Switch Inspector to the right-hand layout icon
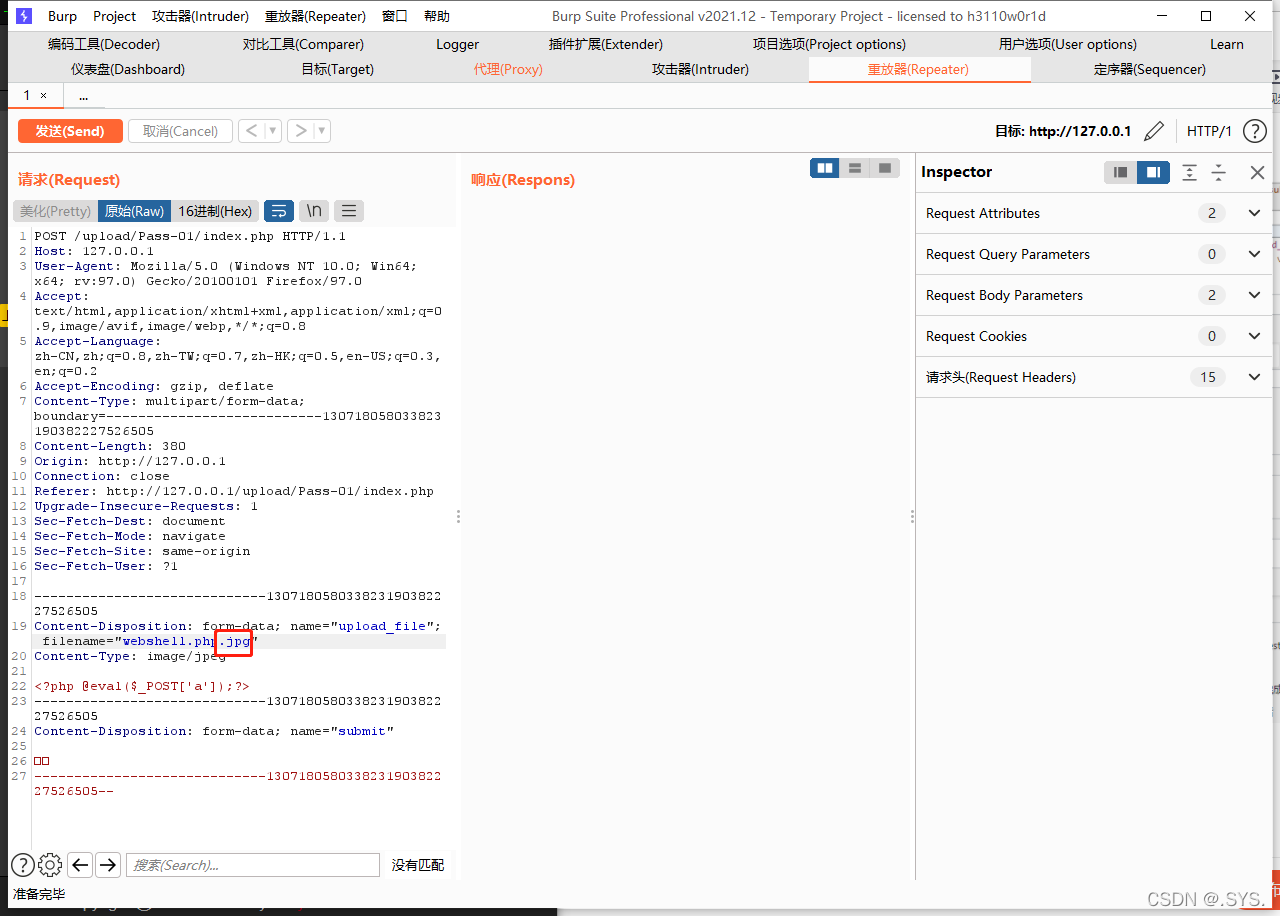 1153,172
